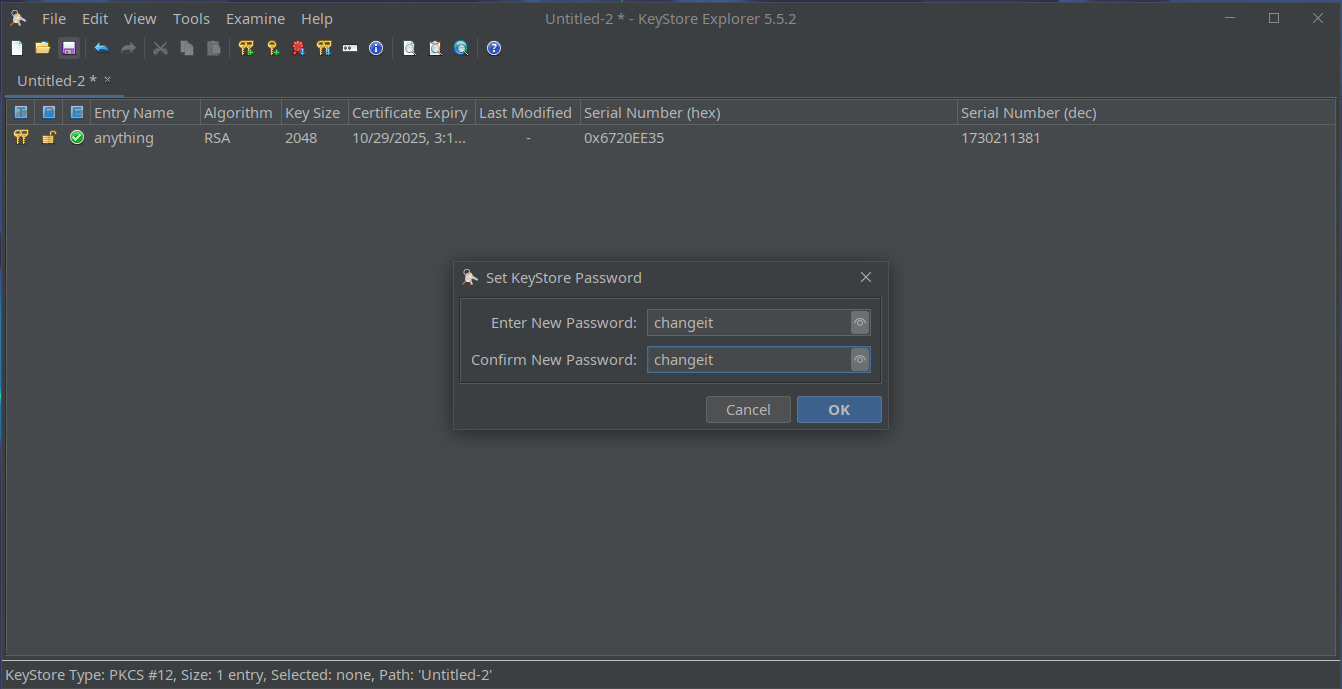Open the Tools menu
This screenshot has height=689, width=1342.
click(191, 19)
